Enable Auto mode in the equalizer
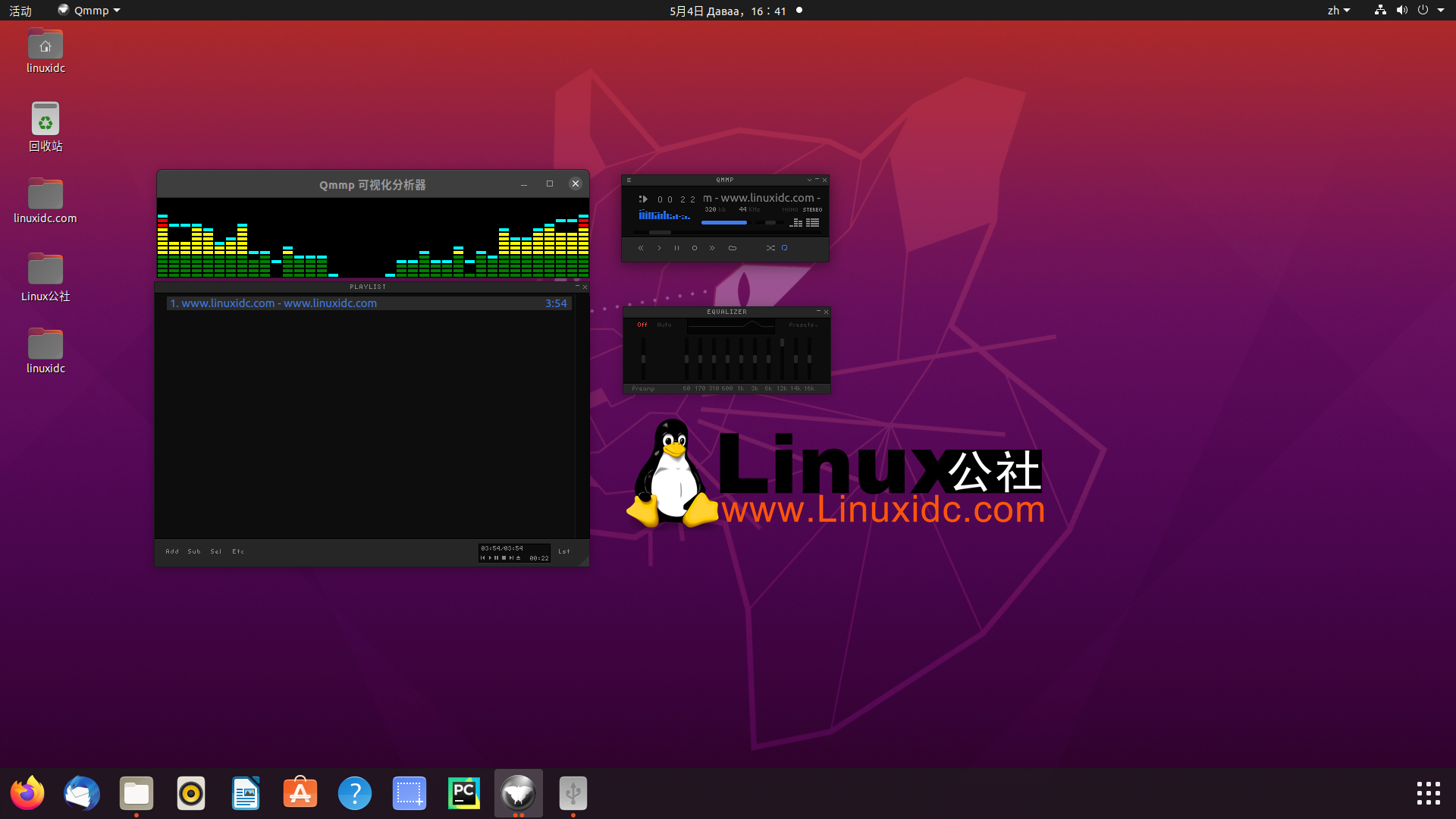The width and height of the screenshot is (1456, 819). pos(664,325)
